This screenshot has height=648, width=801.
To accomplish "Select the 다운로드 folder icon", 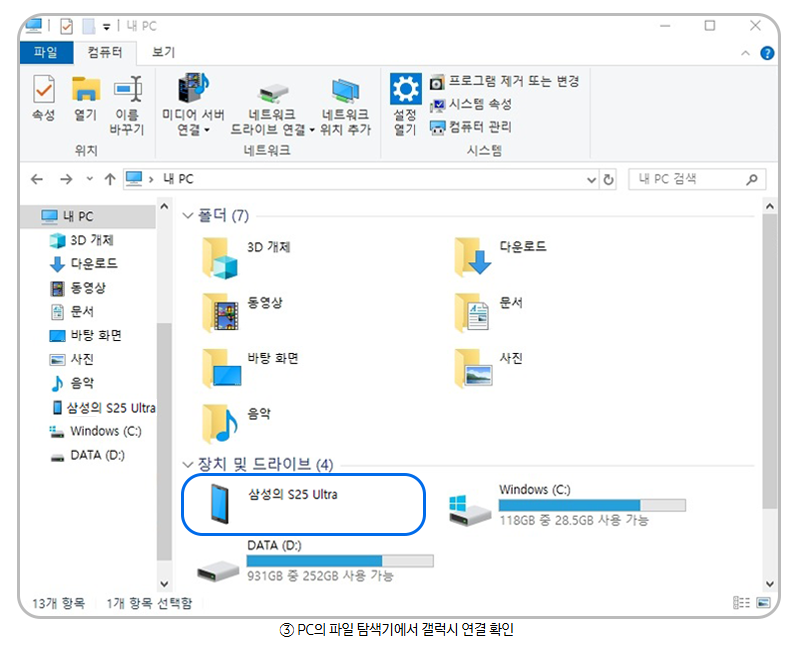I will pyautogui.click(x=473, y=257).
